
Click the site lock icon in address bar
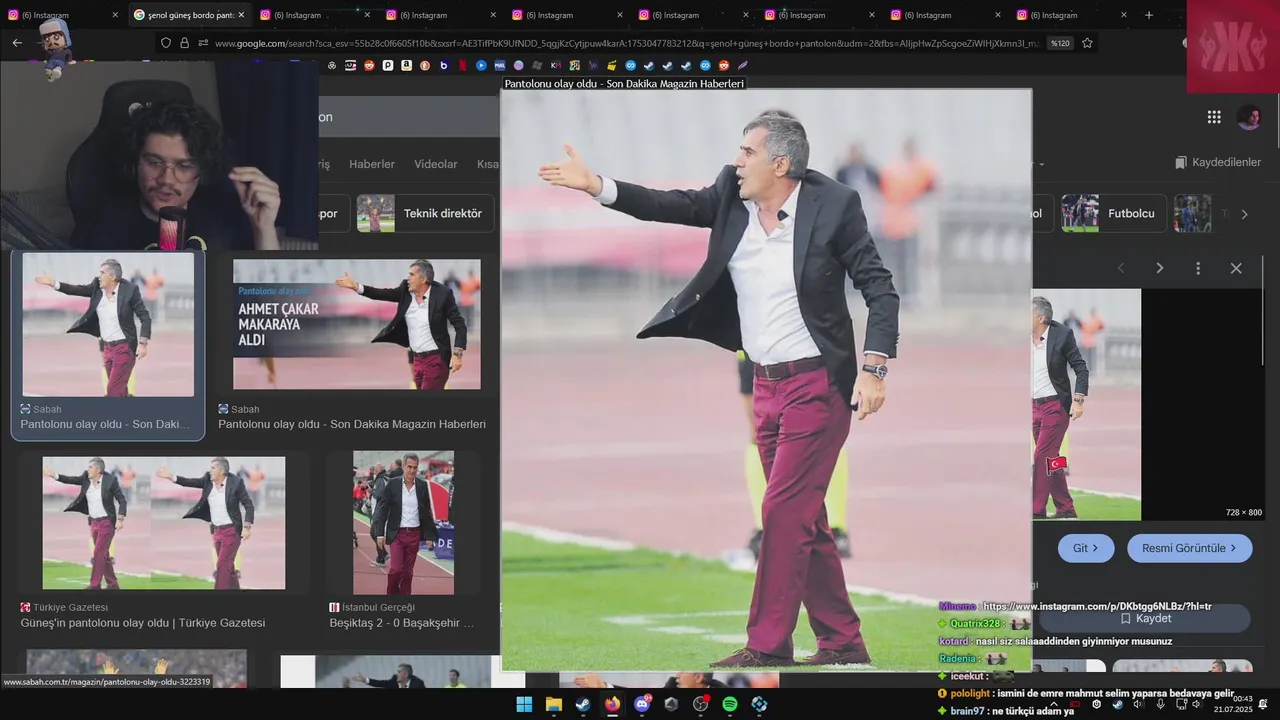point(184,43)
